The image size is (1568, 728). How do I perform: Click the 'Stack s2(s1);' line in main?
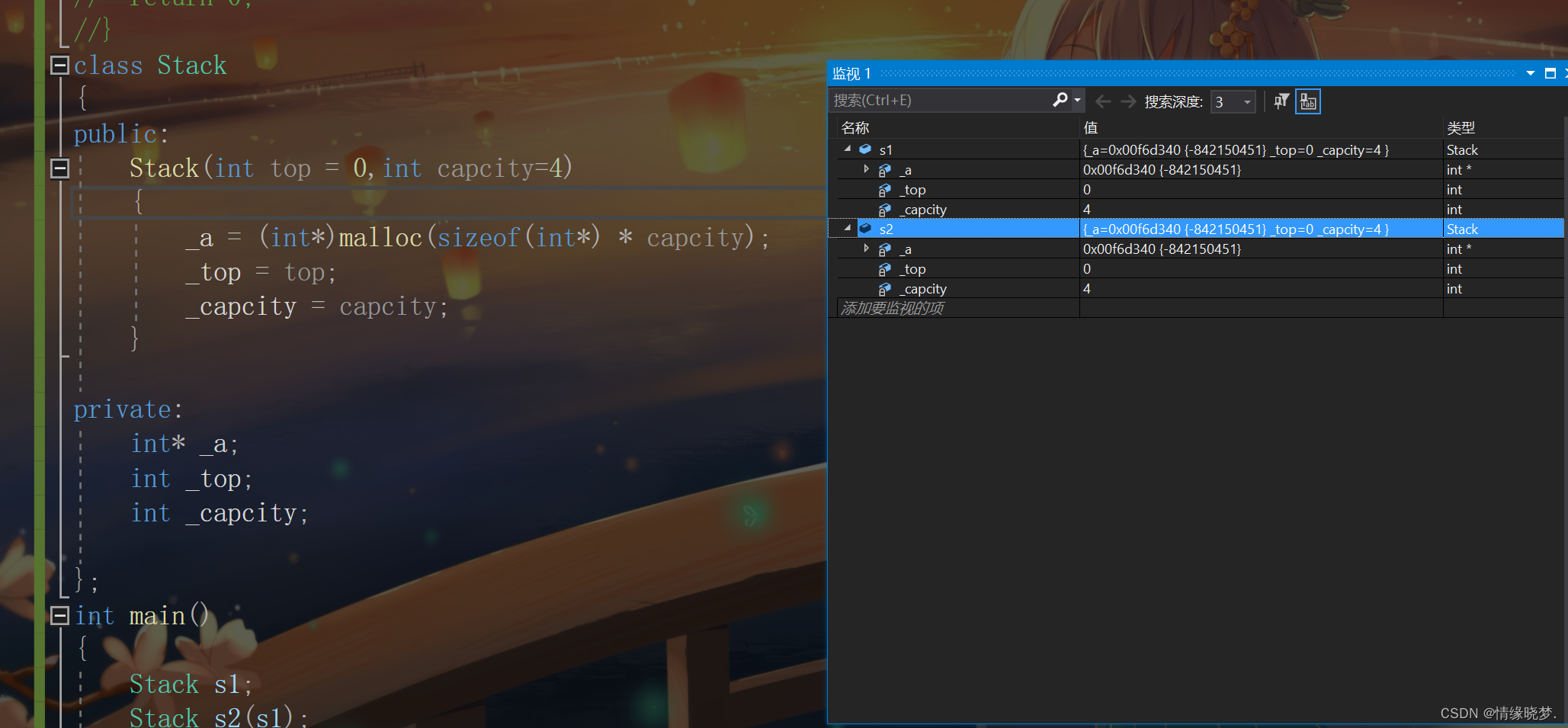point(219,717)
